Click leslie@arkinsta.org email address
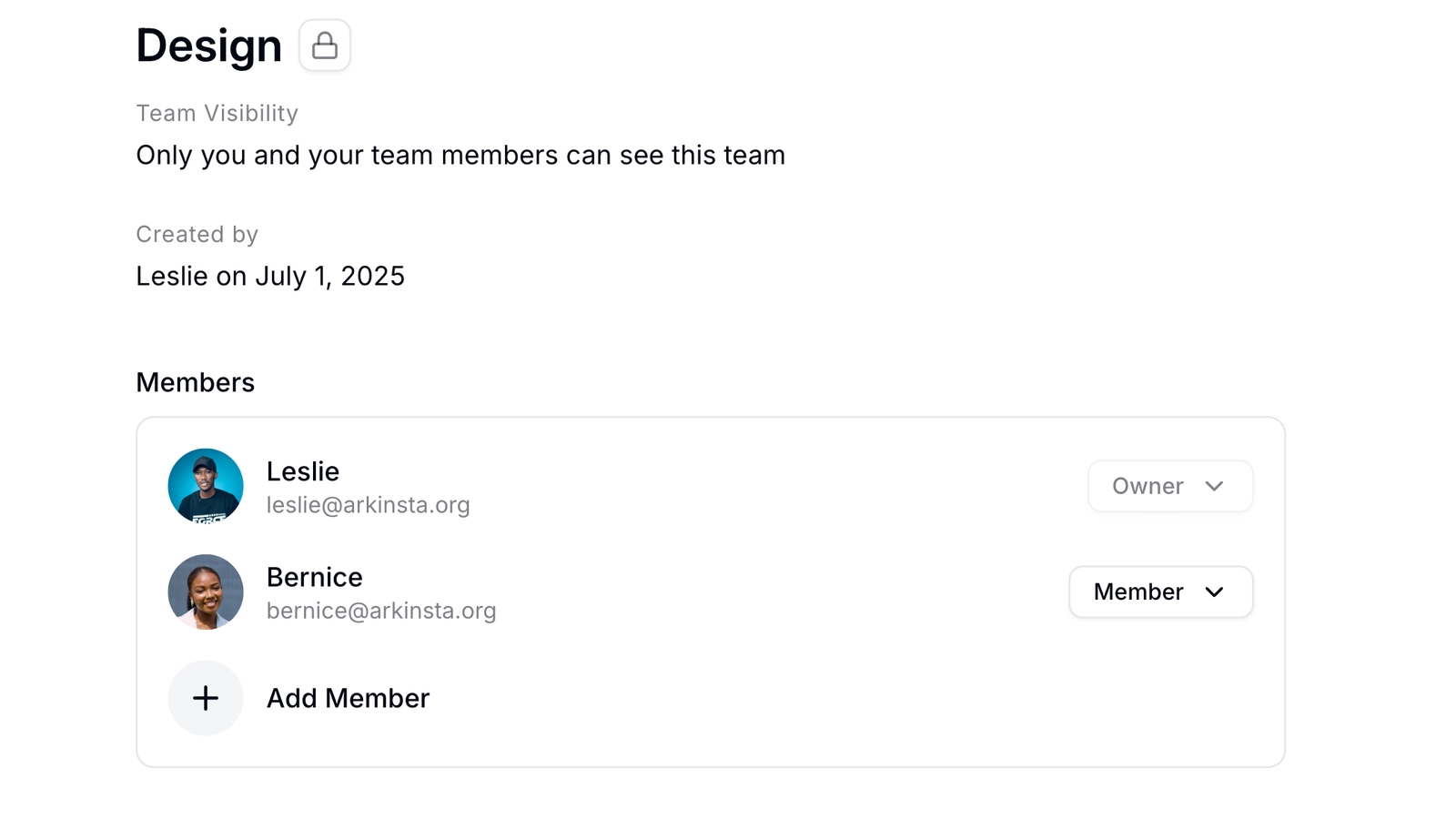Viewport: 1456px width, 819px height. 369,505
